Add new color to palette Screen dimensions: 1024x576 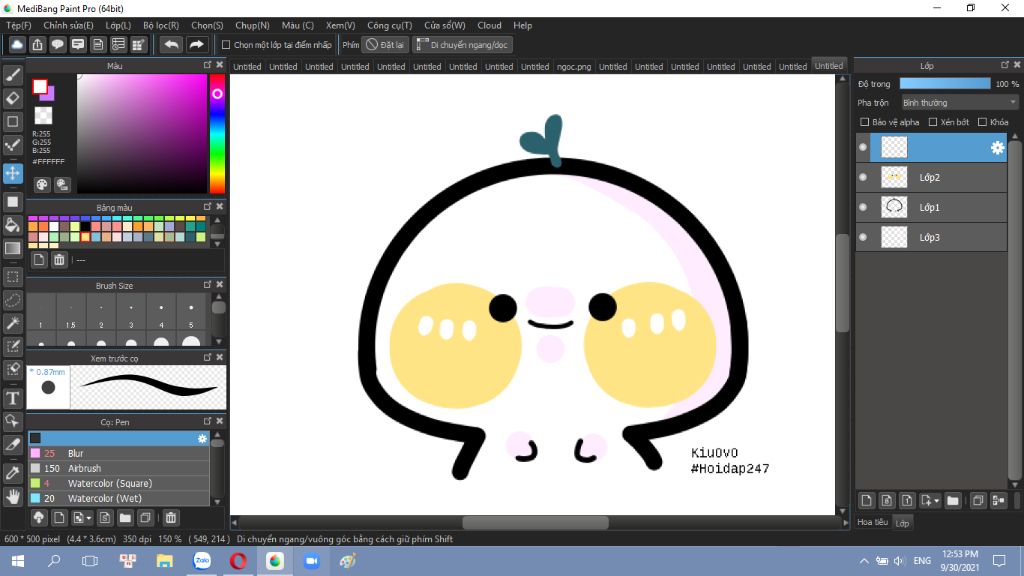click(39, 260)
